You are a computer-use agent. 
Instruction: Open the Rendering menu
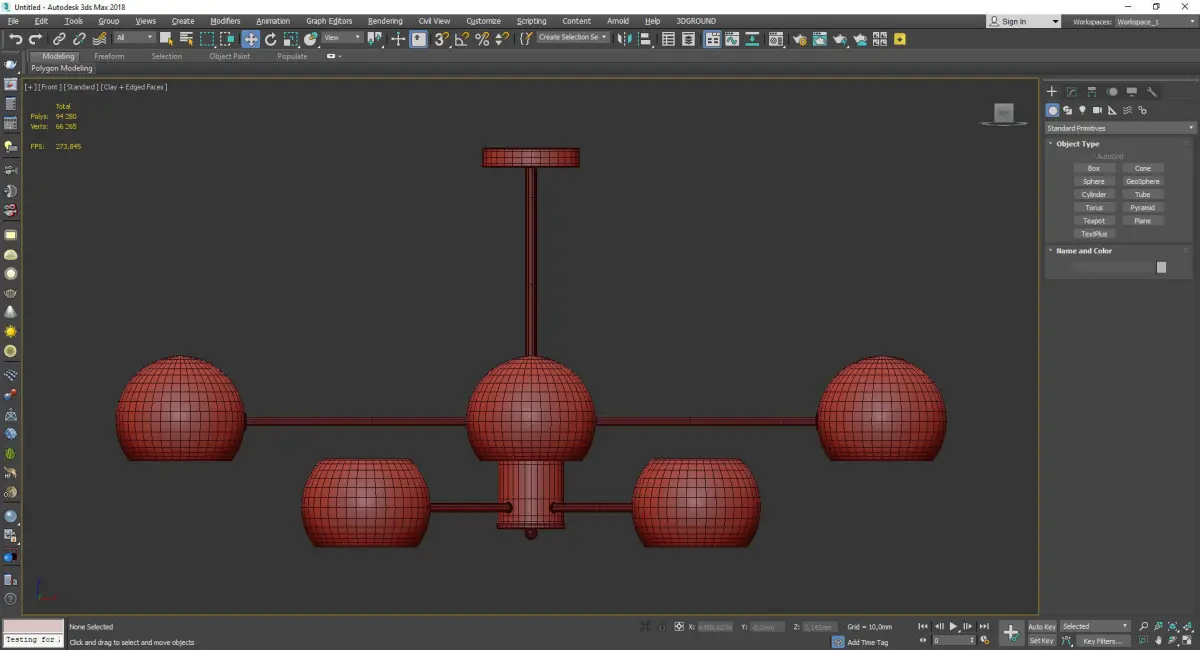coord(385,21)
